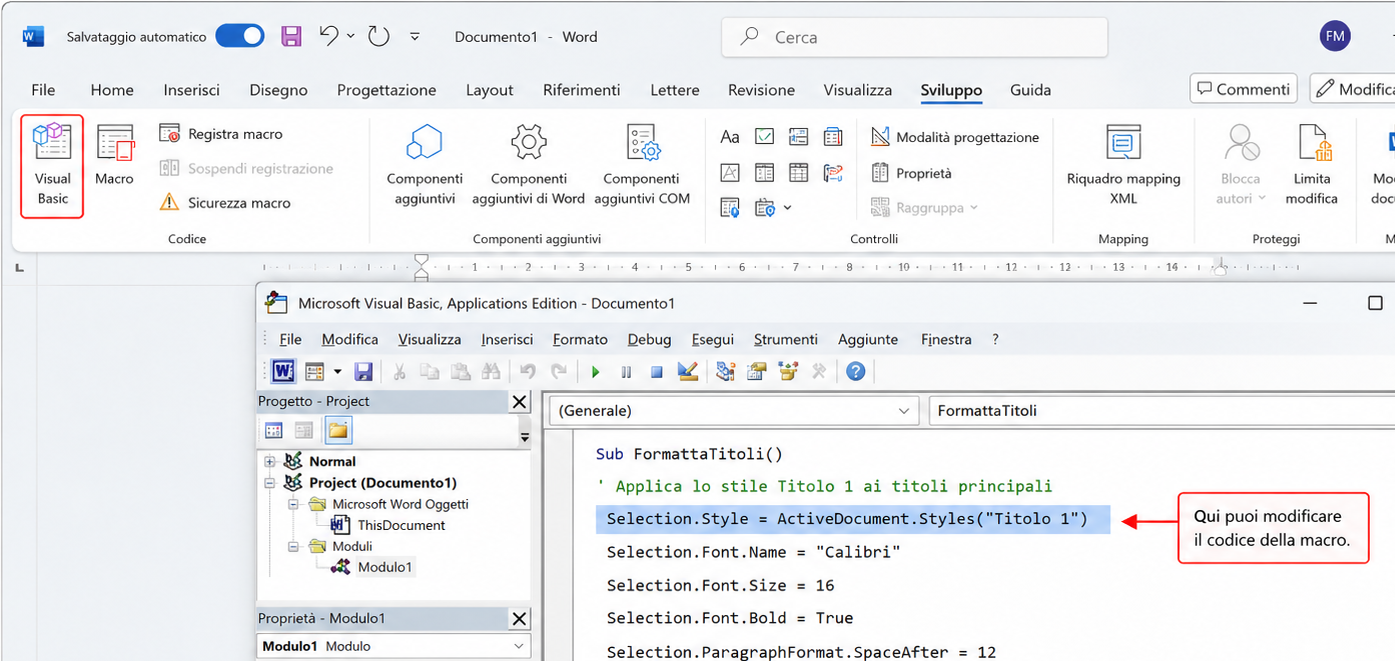Open the Strumenti menu in VBA editor
The width and height of the screenshot is (1395, 661).
pos(786,339)
